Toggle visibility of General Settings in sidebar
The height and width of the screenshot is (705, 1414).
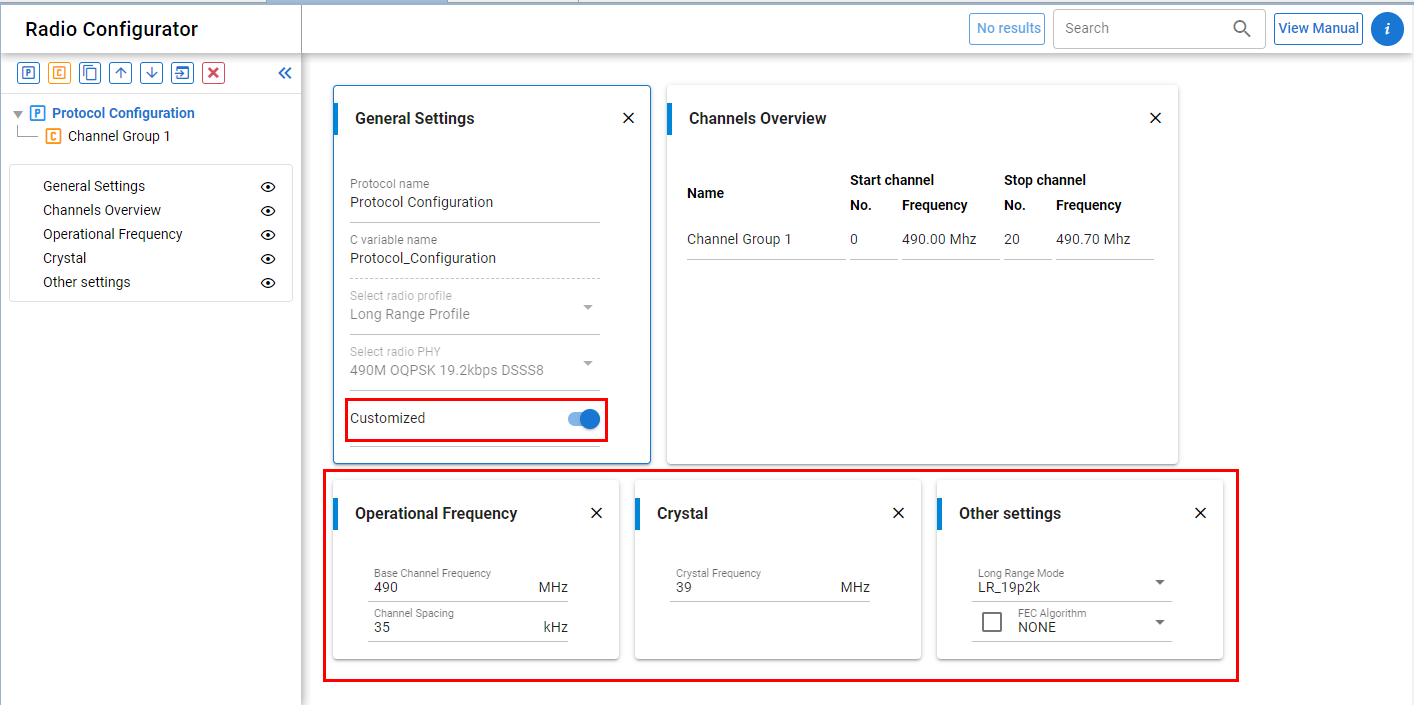(x=268, y=187)
